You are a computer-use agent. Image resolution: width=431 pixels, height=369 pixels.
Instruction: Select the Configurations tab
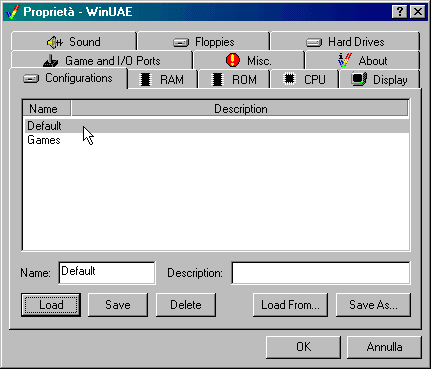(68, 78)
